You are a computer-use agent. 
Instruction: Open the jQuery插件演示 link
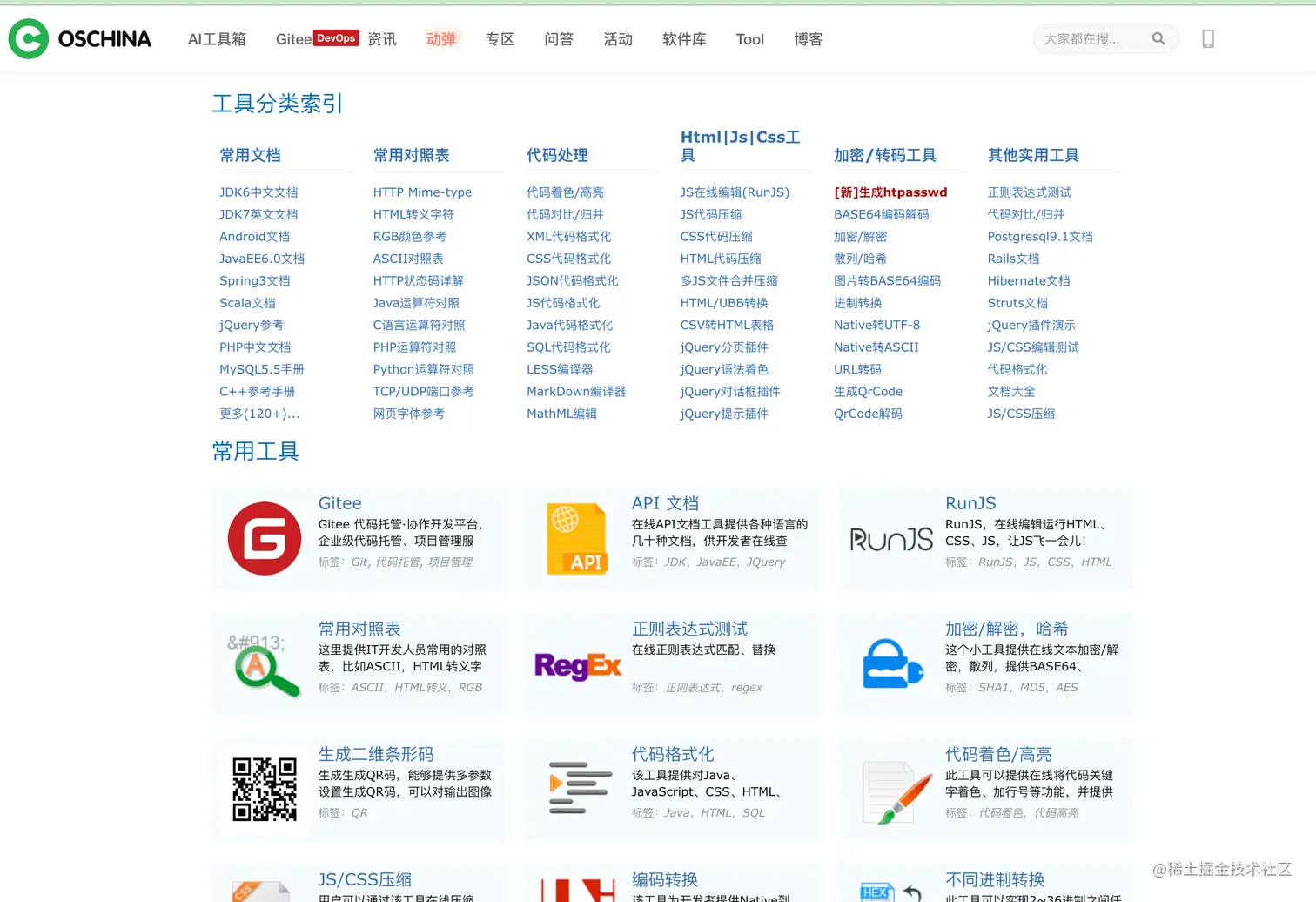(1031, 325)
